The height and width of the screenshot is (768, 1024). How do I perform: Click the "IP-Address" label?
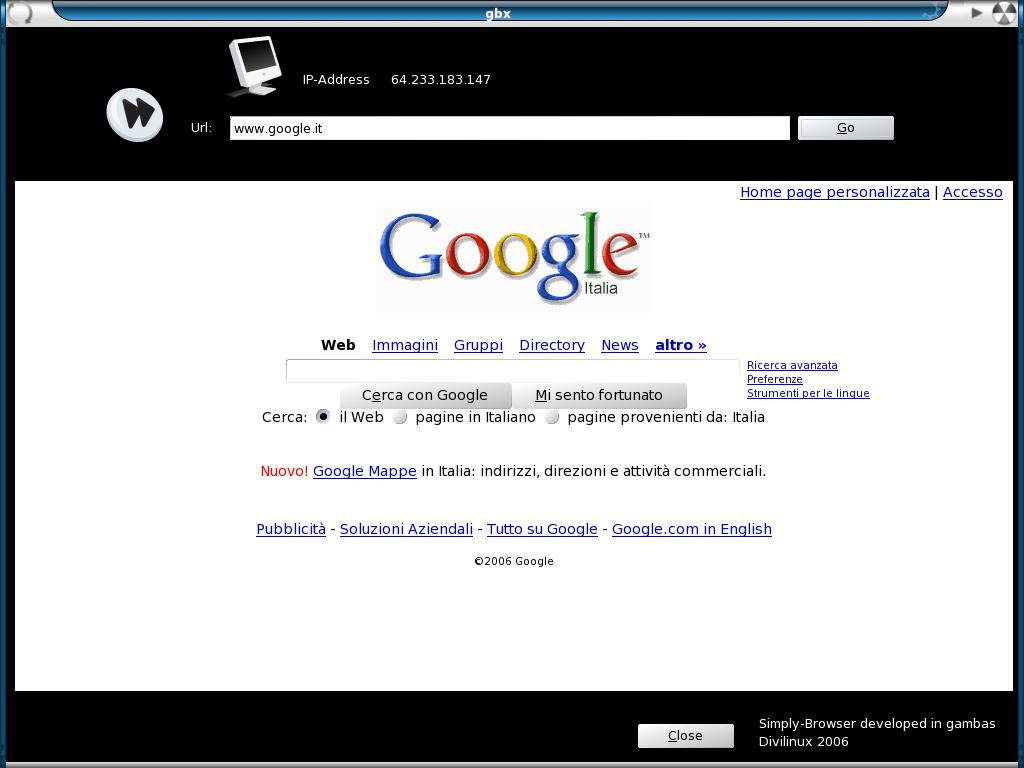click(336, 80)
